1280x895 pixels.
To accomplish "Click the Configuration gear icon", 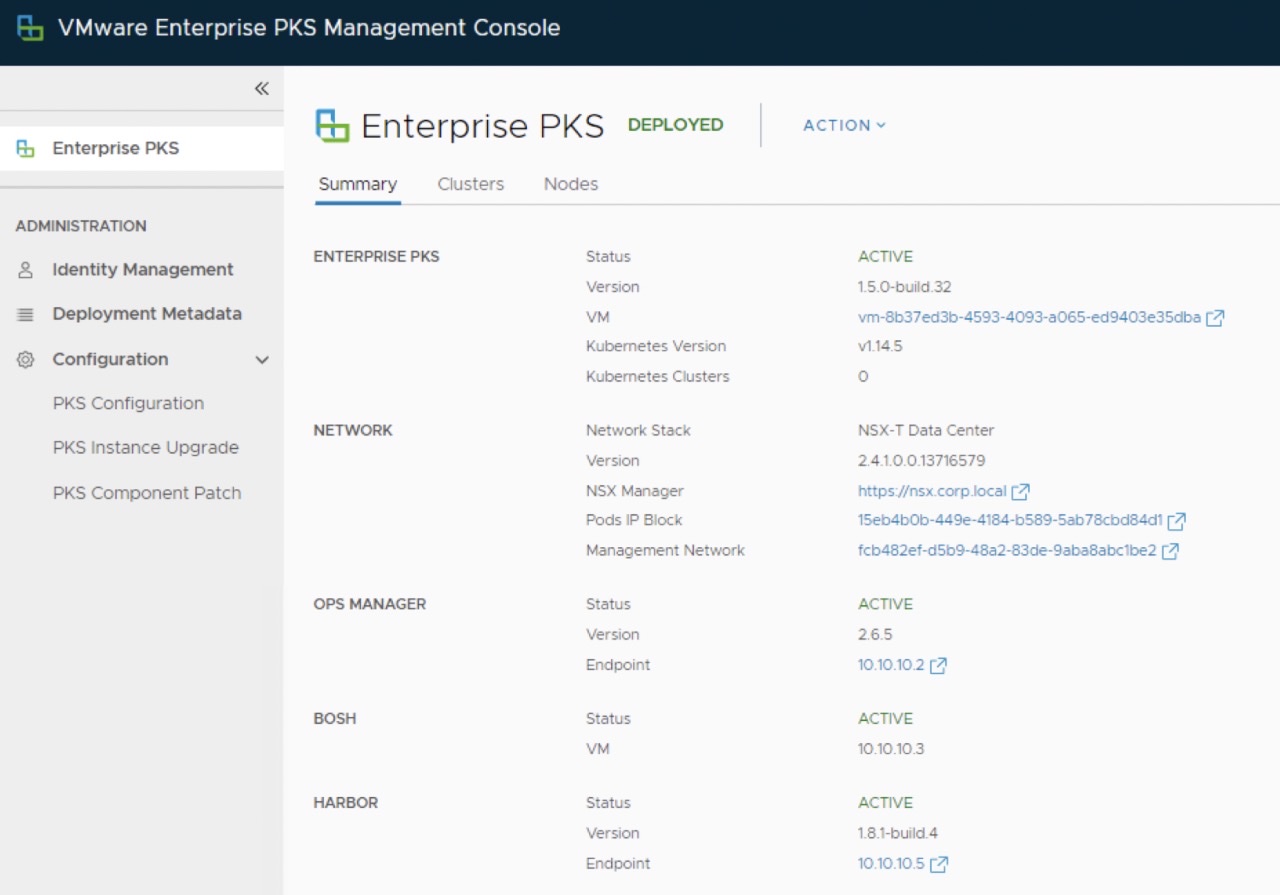I will point(26,360).
